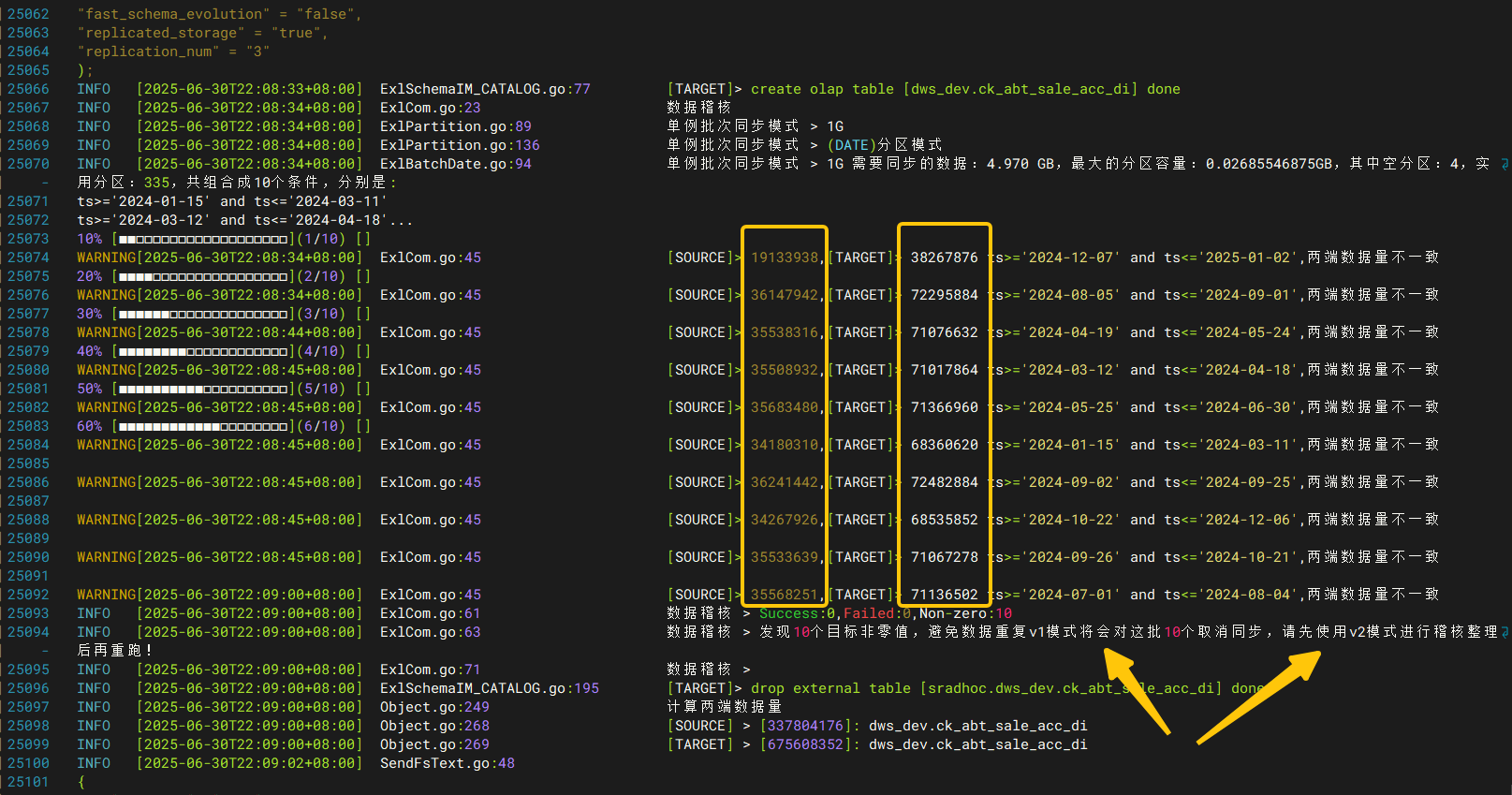The width and height of the screenshot is (1512, 795).
Task: Select line number 25101 in the gutter
Action: [x=28, y=782]
